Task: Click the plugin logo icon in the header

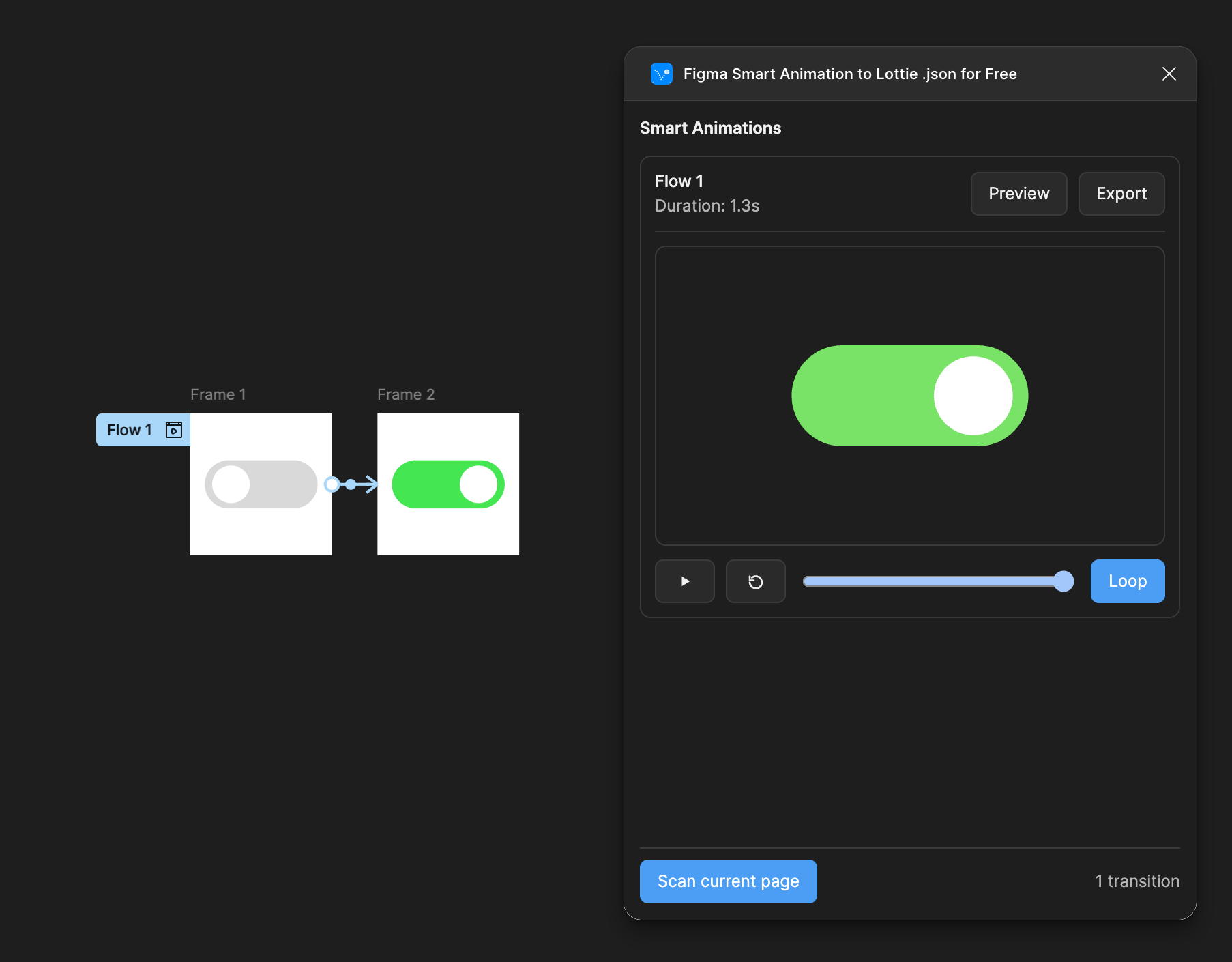Action: [662, 73]
